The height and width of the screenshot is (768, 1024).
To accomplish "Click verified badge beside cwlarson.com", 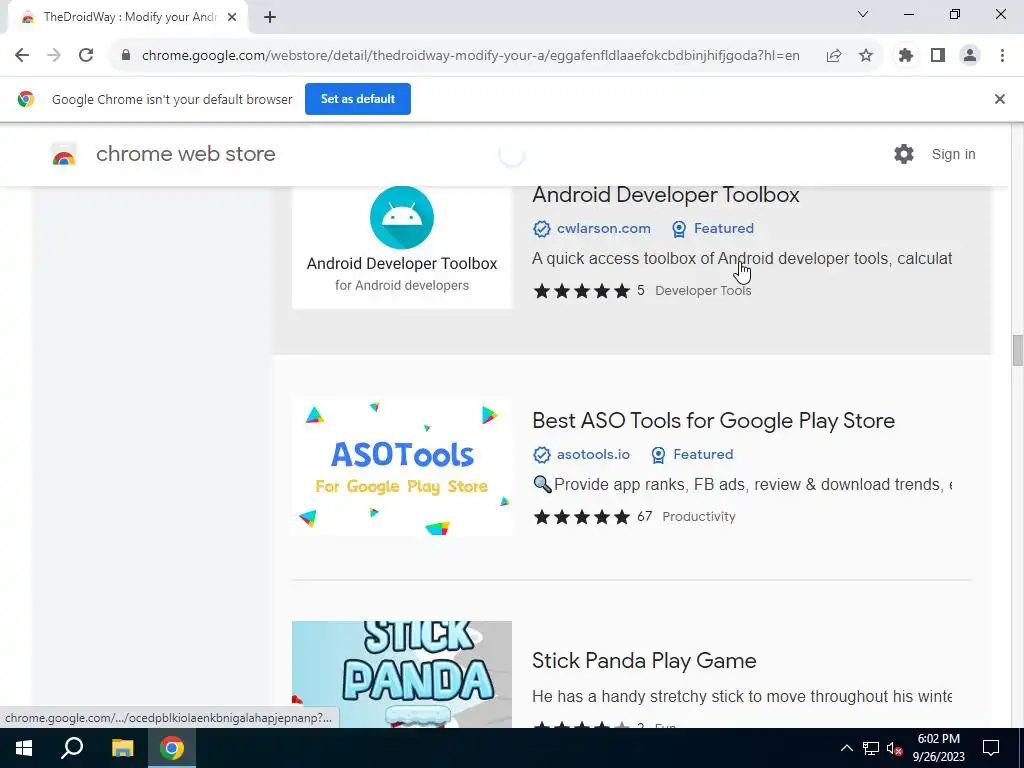I will (x=541, y=229).
